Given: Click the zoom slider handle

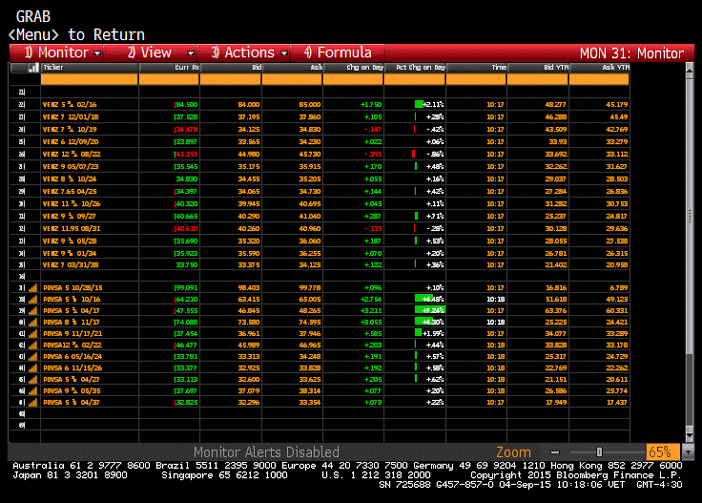Looking at the screenshot, I should pyautogui.click(x=599, y=452).
